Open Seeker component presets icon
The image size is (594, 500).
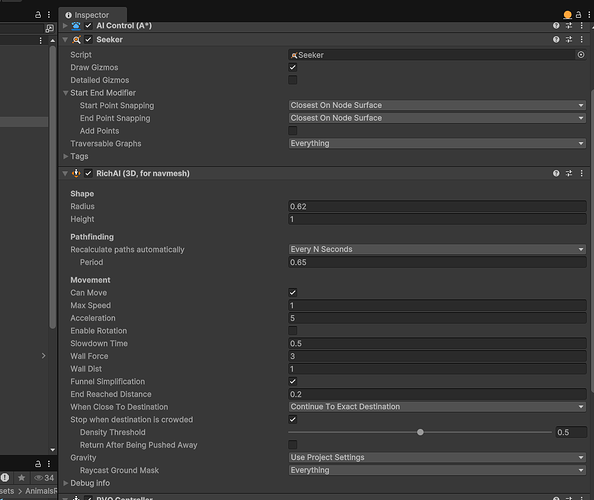[x=569, y=39]
